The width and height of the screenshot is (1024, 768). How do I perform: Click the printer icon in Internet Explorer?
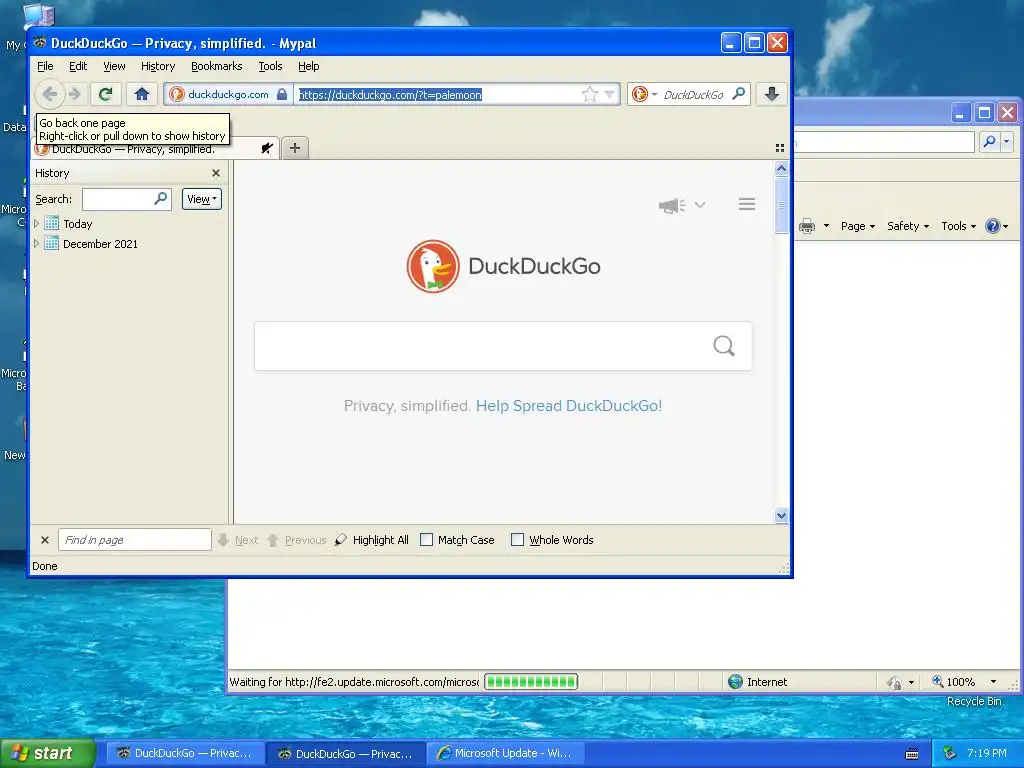(807, 226)
